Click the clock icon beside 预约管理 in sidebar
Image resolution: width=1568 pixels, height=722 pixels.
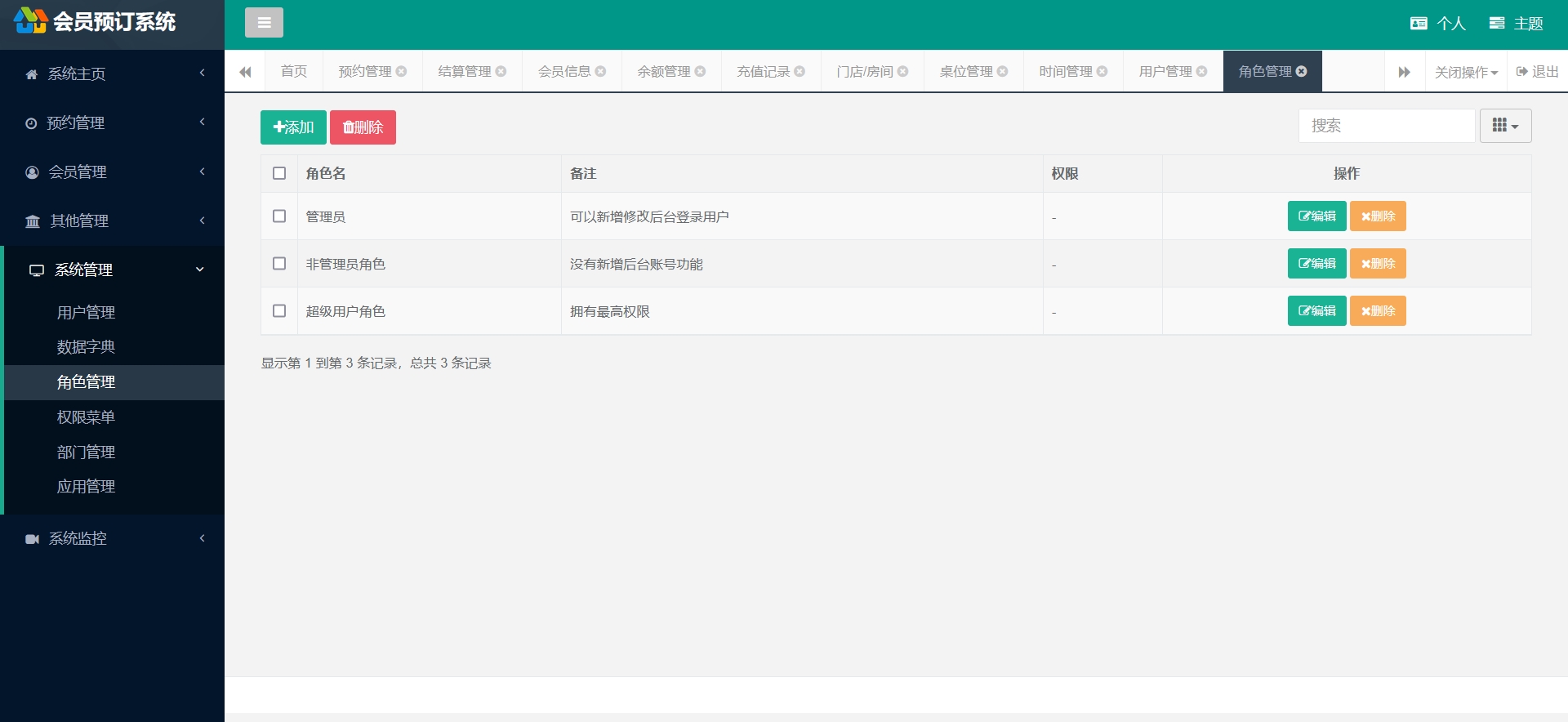pyautogui.click(x=31, y=123)
